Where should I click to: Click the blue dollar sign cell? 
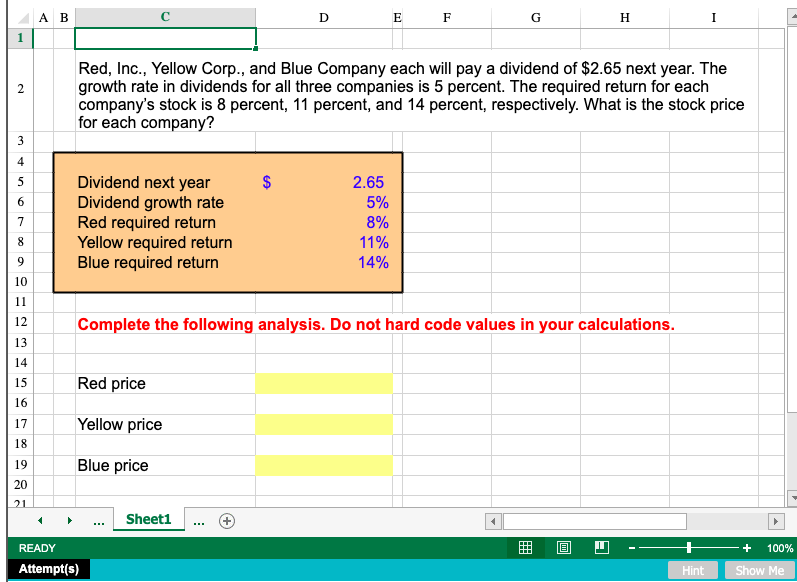tap(266, 182)
